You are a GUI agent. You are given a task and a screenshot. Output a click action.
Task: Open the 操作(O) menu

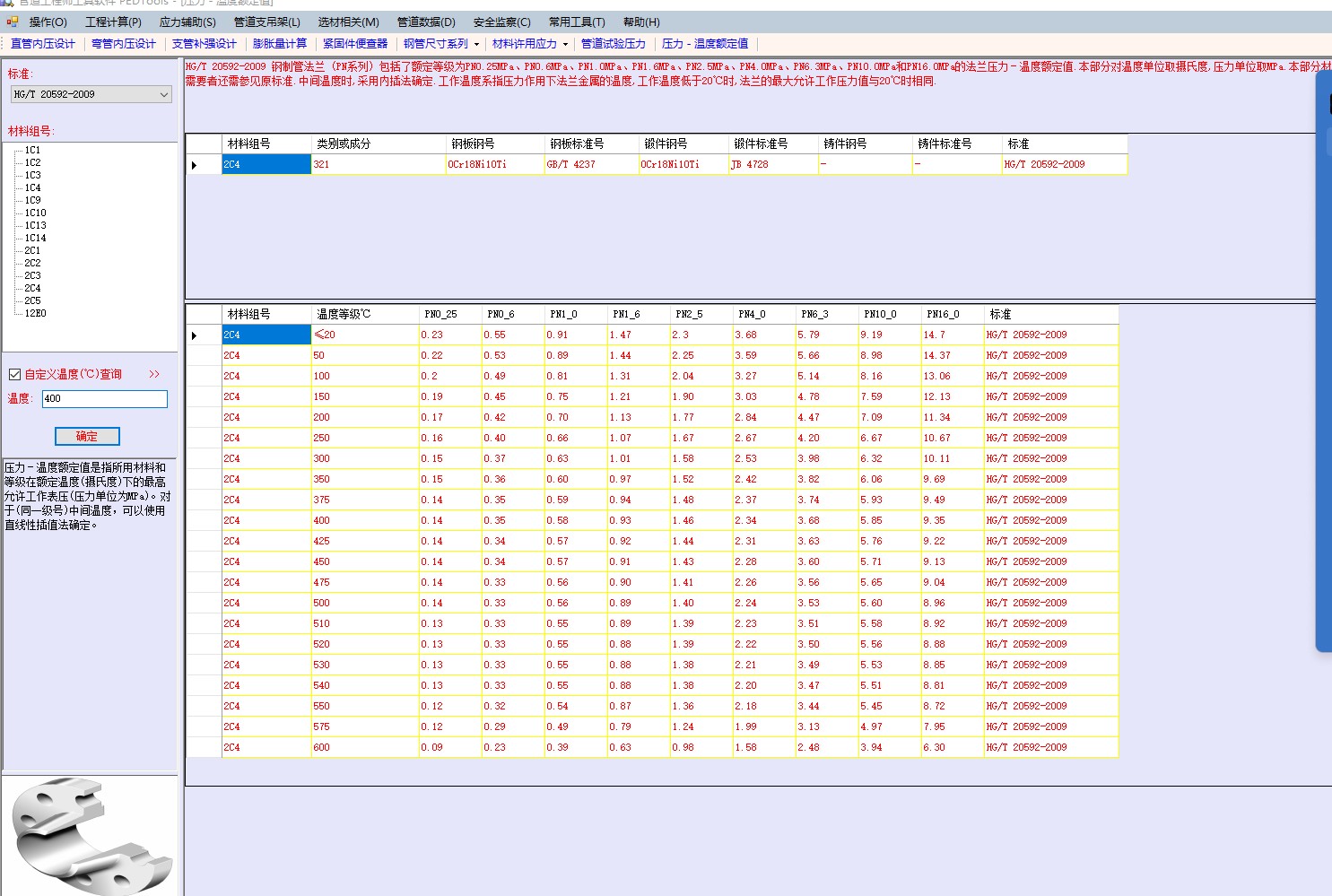[x=48, y=22]
